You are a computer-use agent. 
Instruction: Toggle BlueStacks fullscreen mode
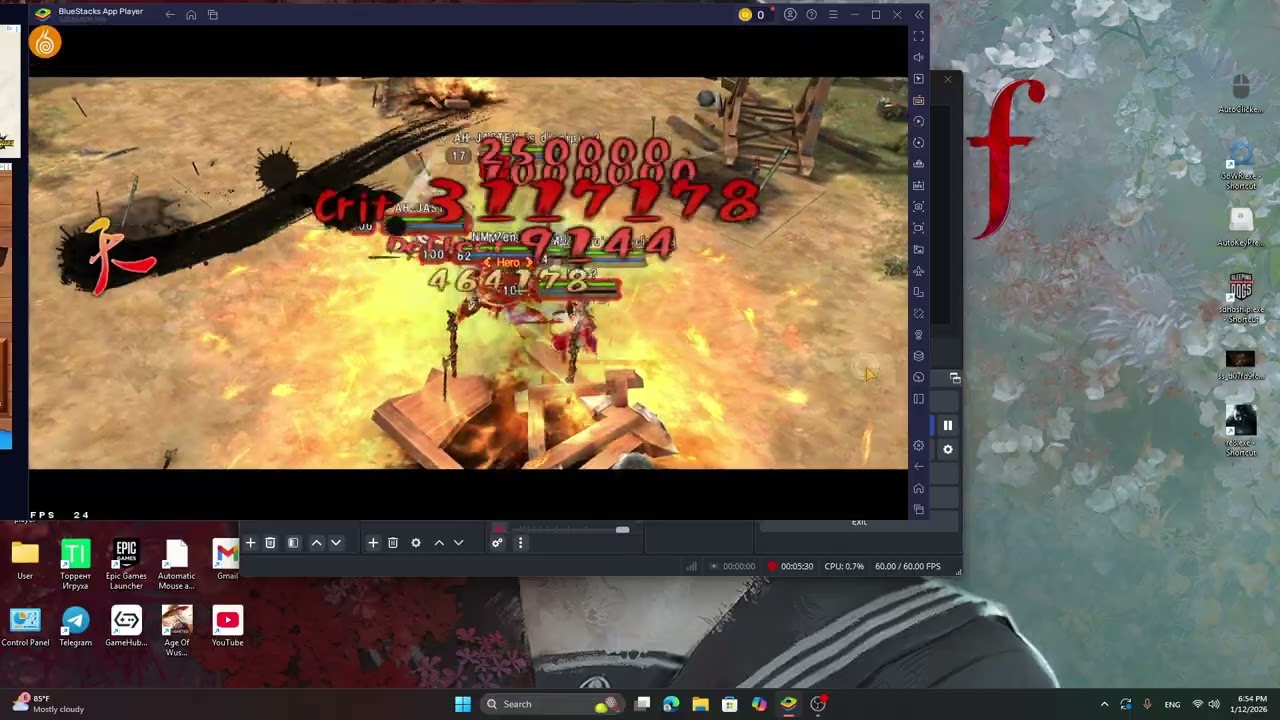click(919, 36)
